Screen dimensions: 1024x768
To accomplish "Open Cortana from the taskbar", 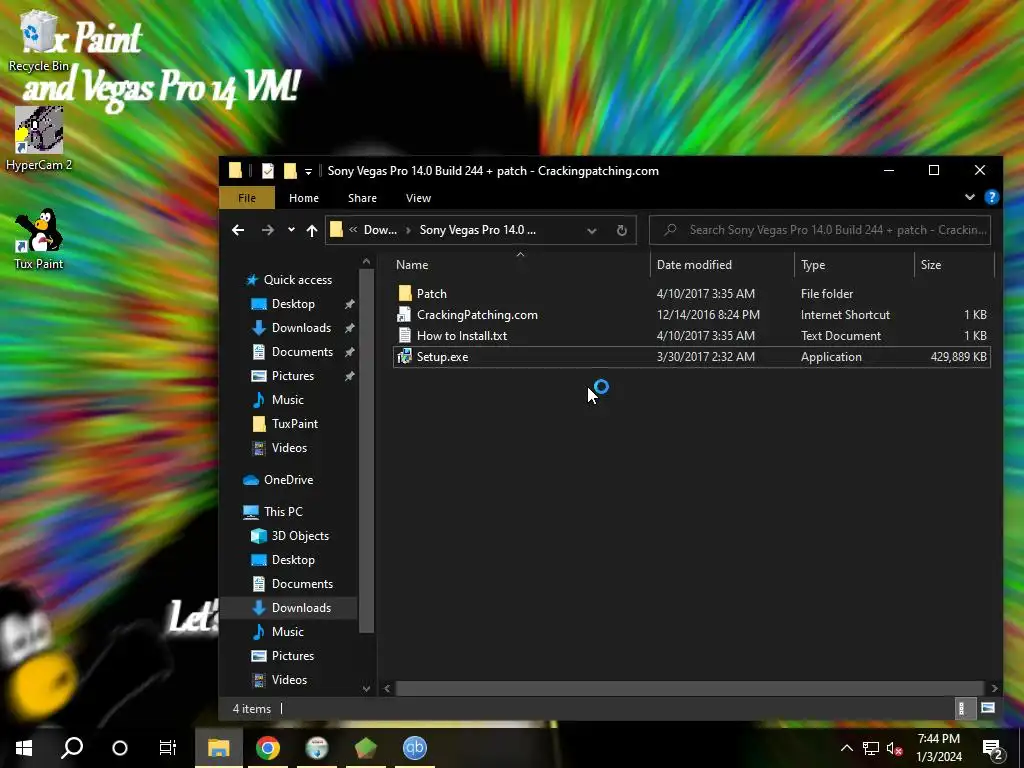I will 120,748.
